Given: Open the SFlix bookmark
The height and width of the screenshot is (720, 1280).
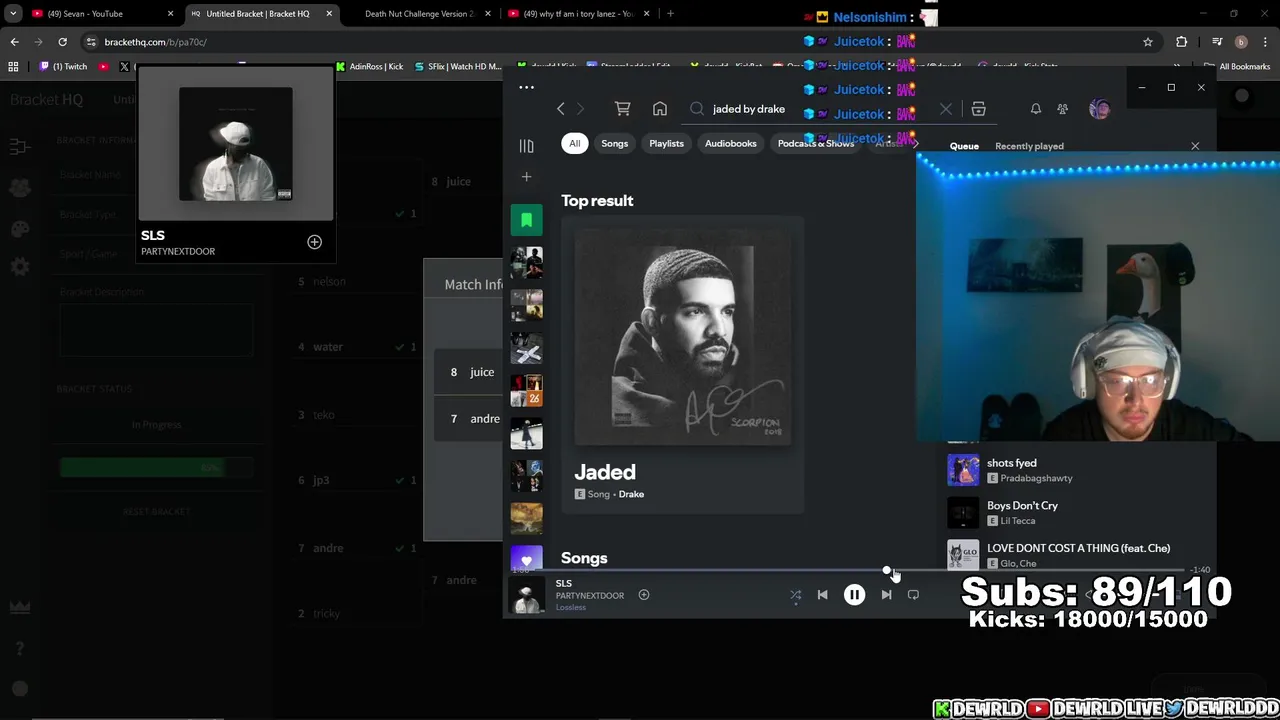Looking at the screenshot, I should [x=458, y=67].
